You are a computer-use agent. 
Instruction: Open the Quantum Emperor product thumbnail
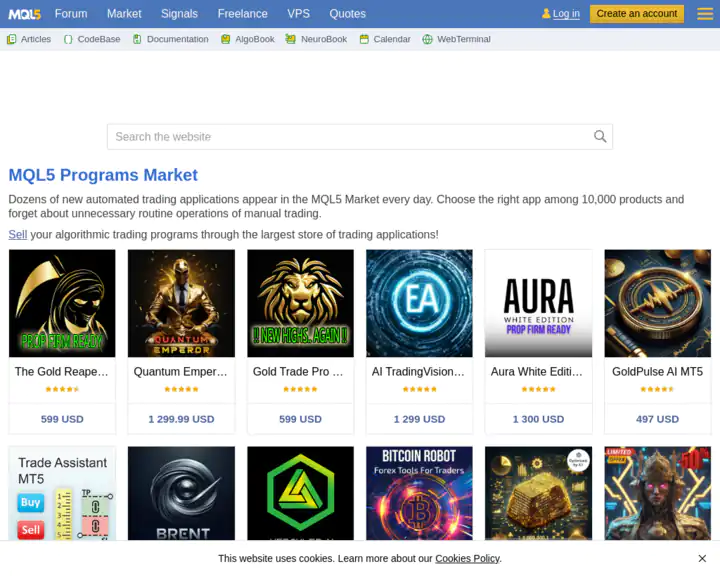(181, 303)
